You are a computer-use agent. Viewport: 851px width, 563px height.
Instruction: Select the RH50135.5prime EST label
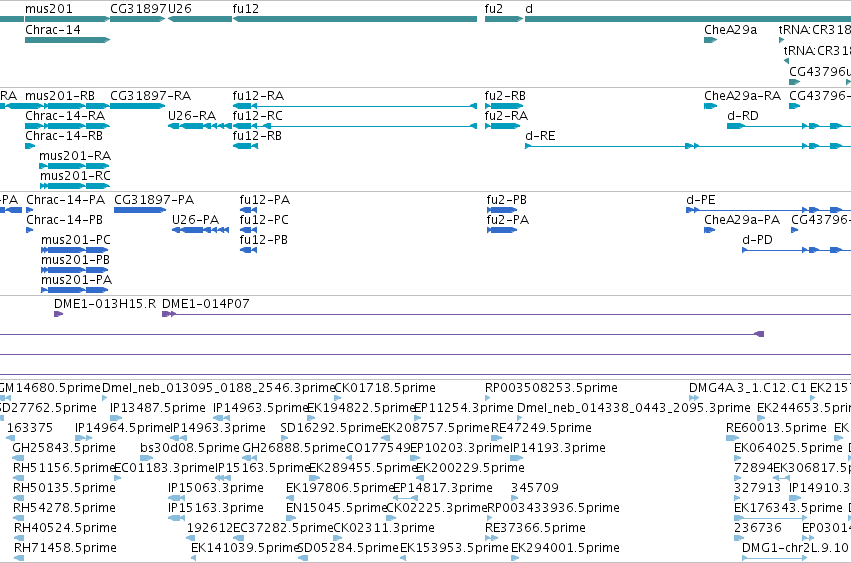(x=65, y=489)
